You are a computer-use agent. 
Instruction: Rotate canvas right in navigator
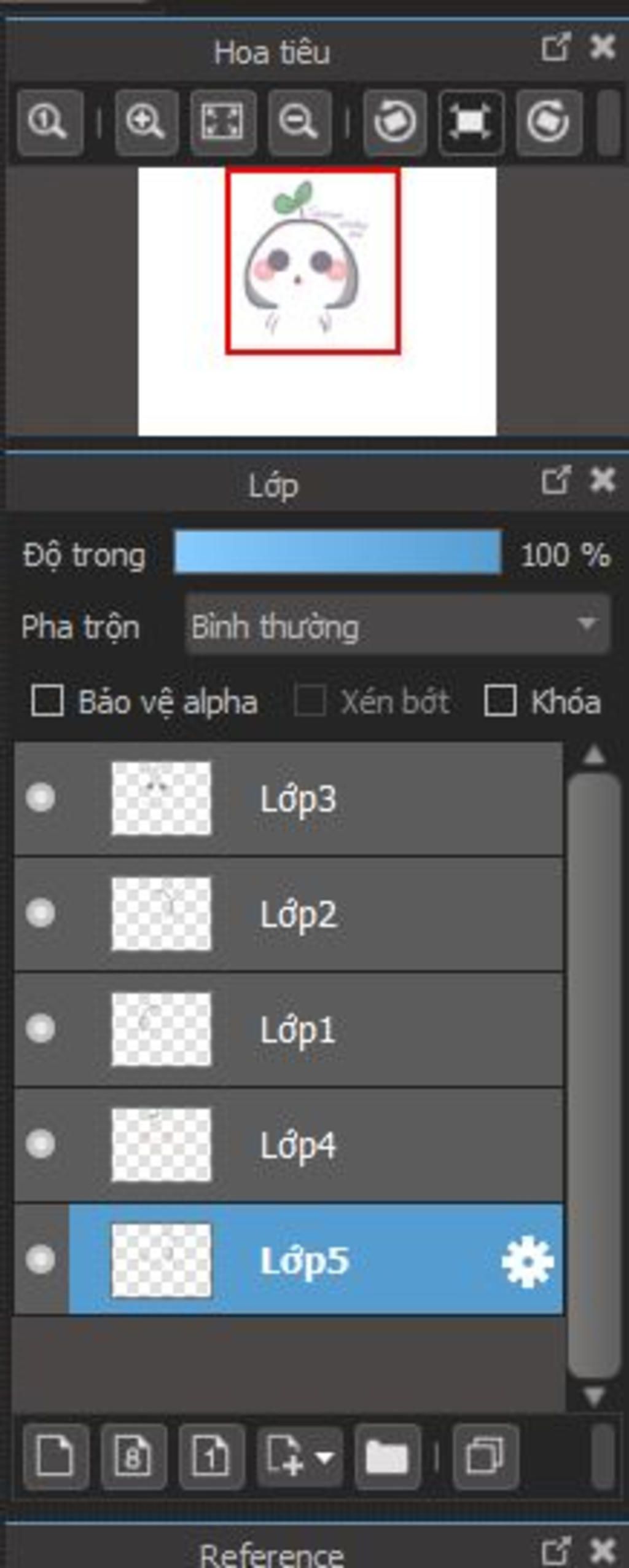coord(548,122)
